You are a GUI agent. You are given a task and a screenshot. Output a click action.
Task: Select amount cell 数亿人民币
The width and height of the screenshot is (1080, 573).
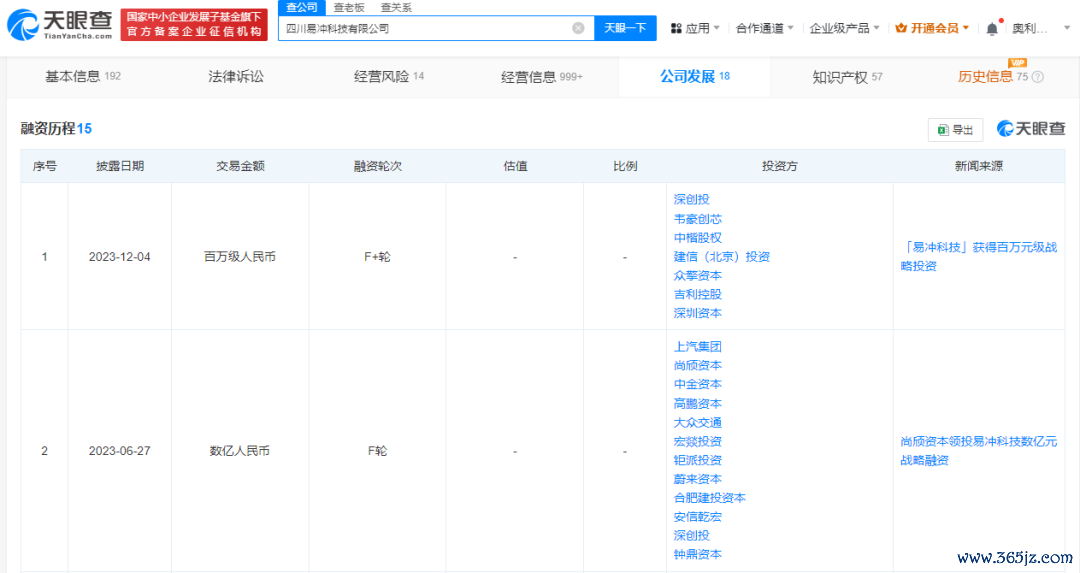(240, 451)
